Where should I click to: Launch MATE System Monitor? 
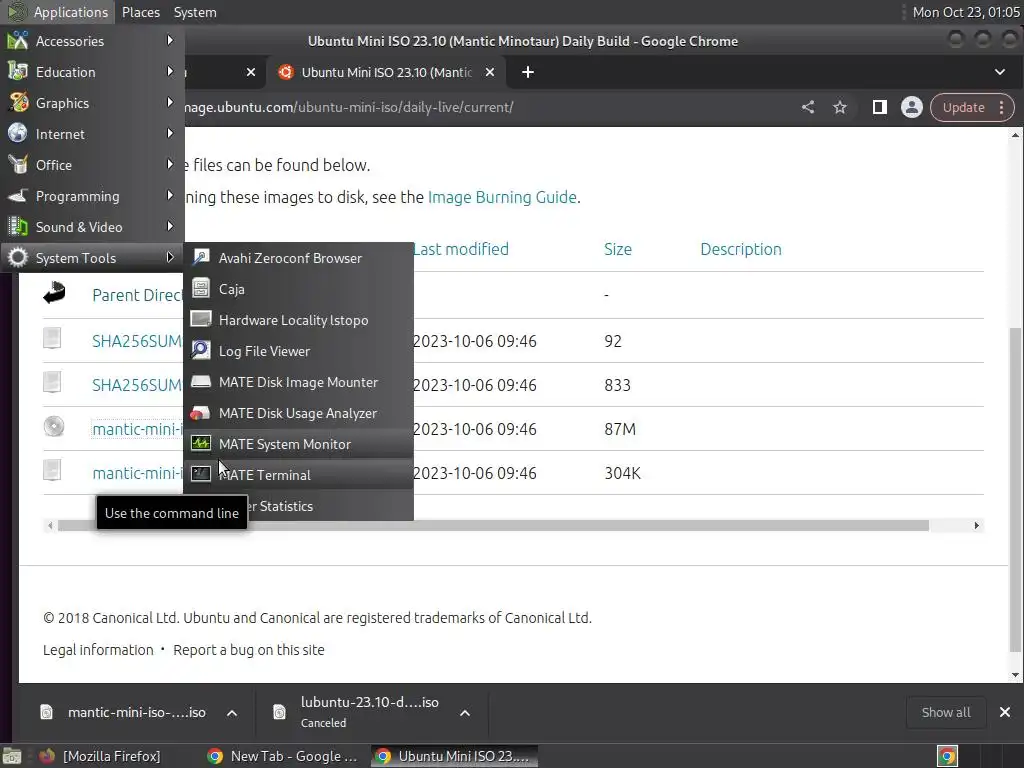coord(298,444)
